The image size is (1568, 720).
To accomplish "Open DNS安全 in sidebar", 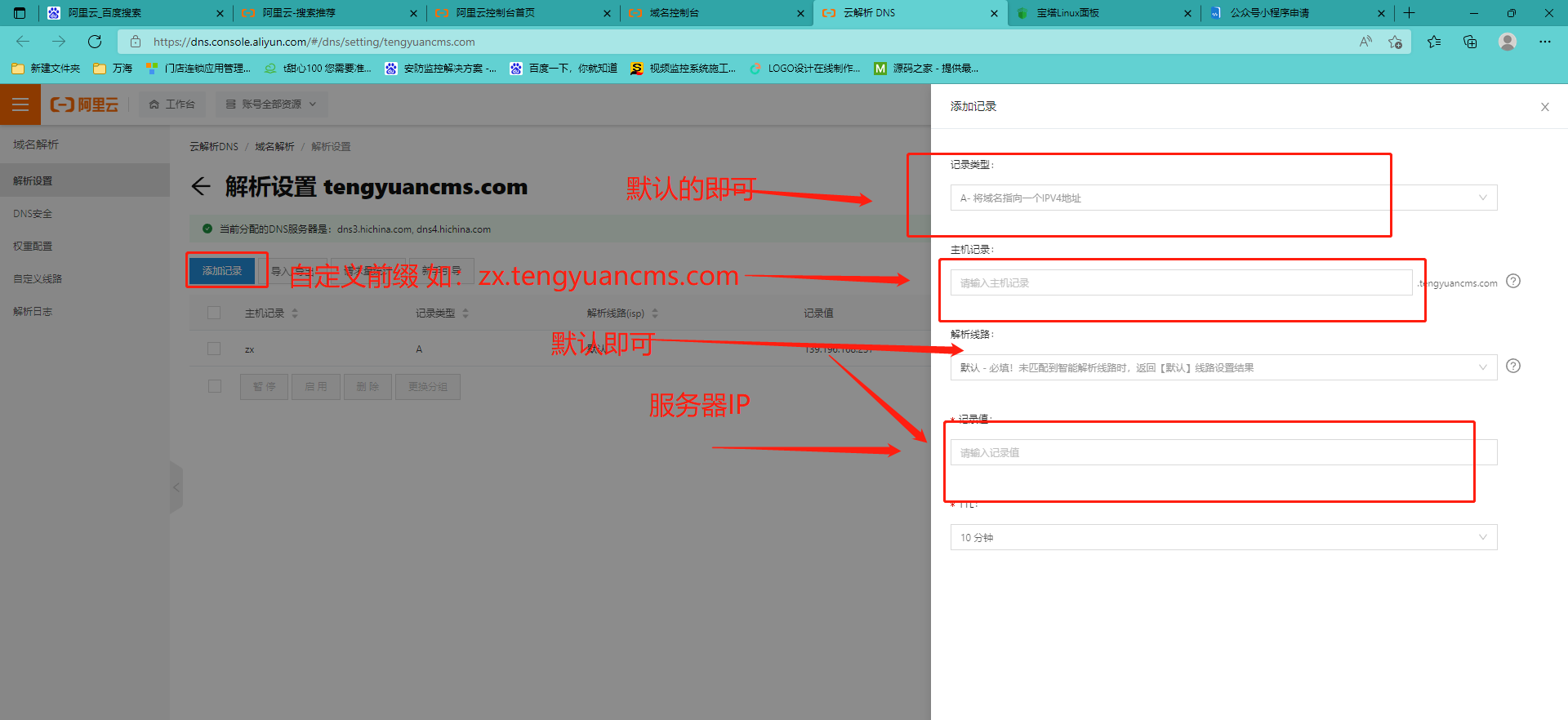I will pos(85,213).
